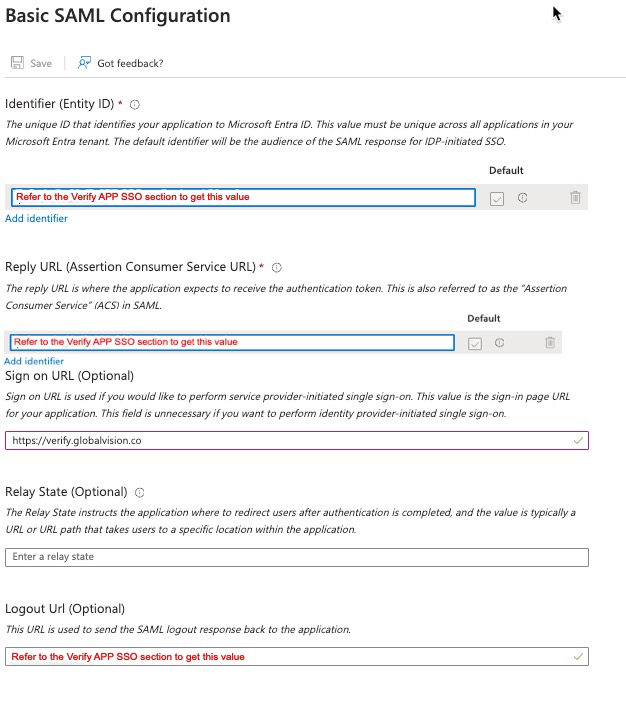The height and width of the screenshot is (722, 626).
Task: Click the Got feedback person icon
Action: 85,63
